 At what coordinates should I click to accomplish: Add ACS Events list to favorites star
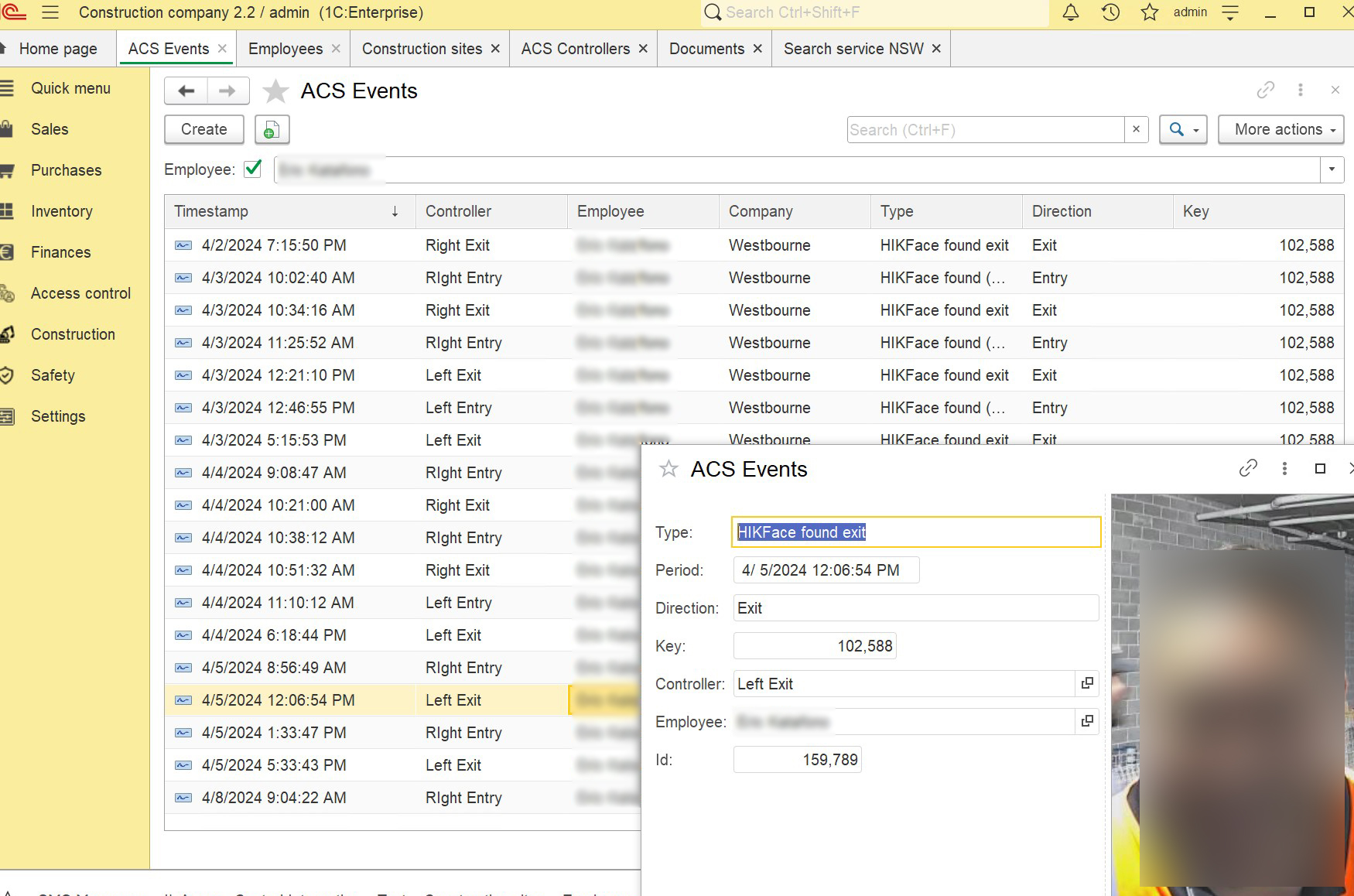(275, 91)
